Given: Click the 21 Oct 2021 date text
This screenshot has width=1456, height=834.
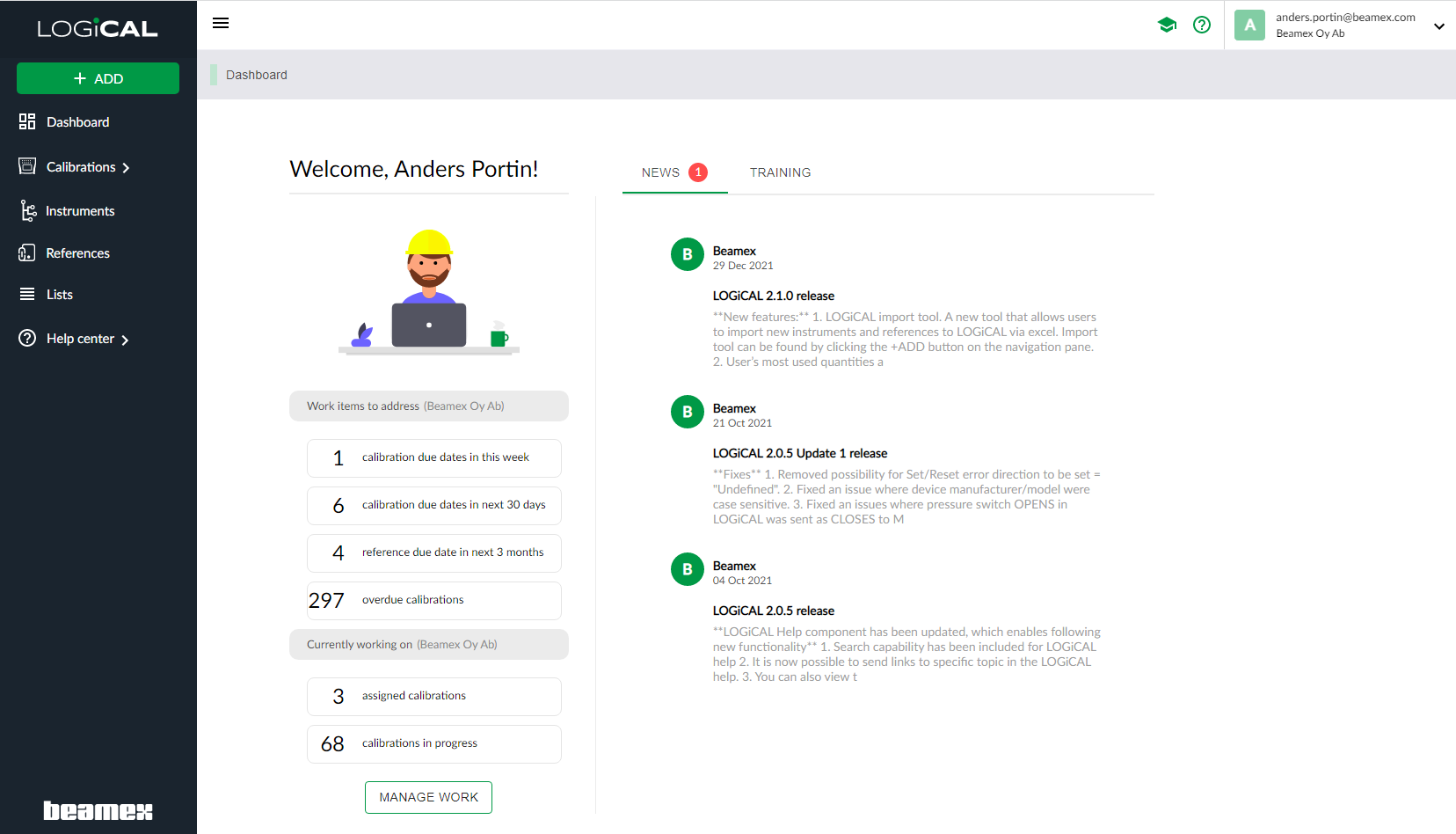Looking at the screenshot, I should point(742,423).
